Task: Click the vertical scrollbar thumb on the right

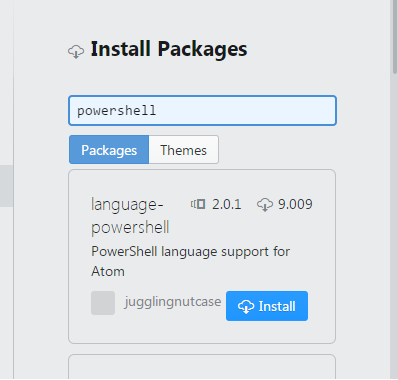Action: [x=395, y=37]
